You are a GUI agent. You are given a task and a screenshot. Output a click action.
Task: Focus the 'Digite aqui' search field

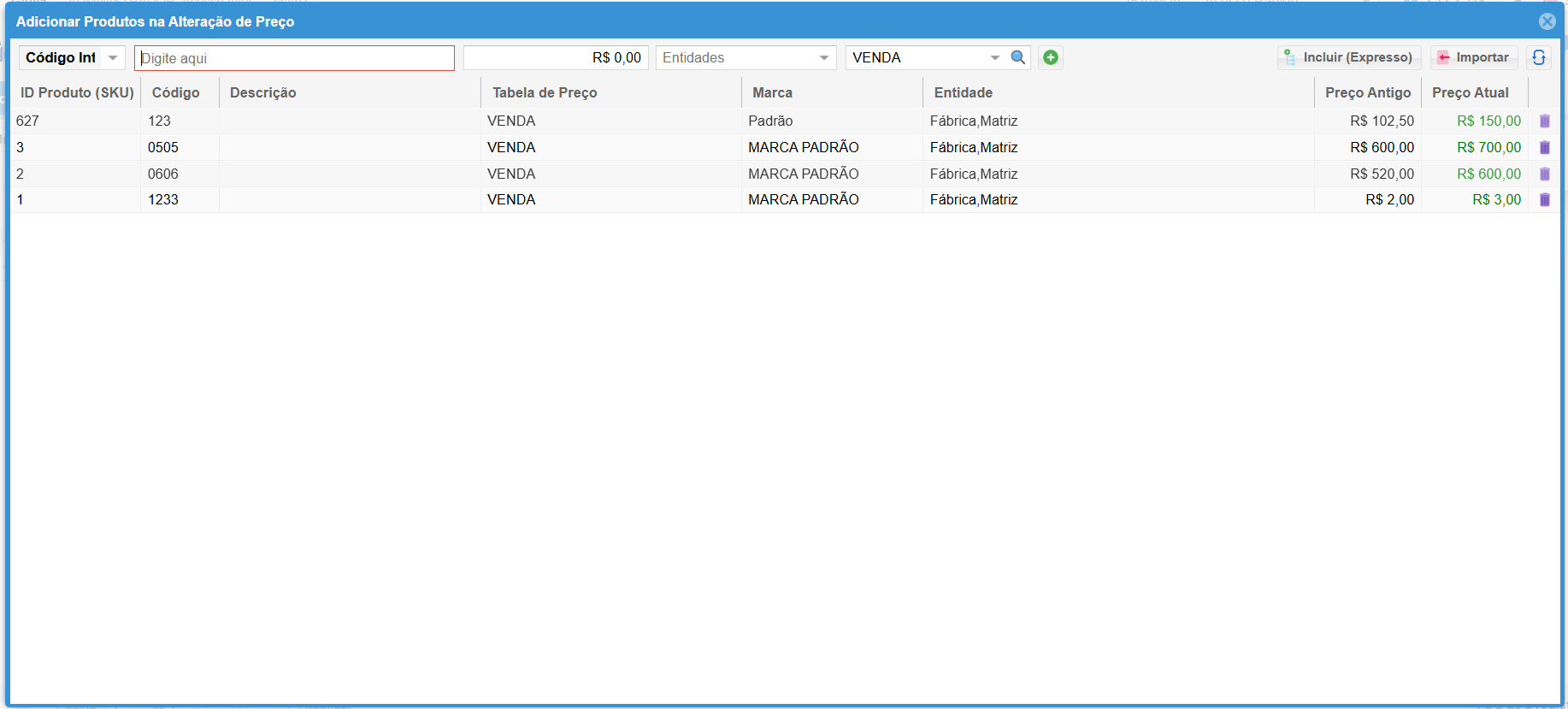294,58
